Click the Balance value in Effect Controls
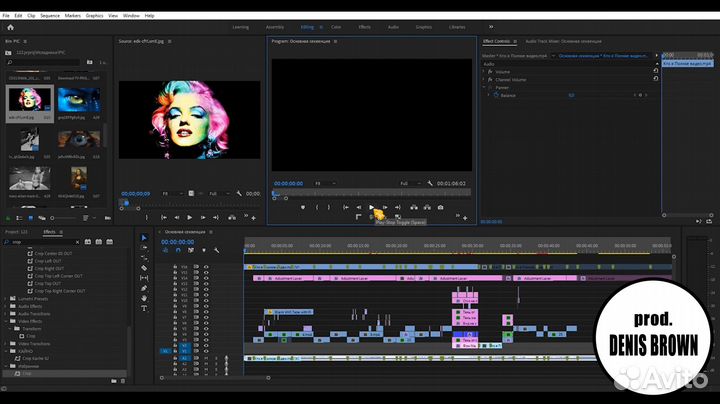This screenshot has width=720, height=404. [571, 95]
